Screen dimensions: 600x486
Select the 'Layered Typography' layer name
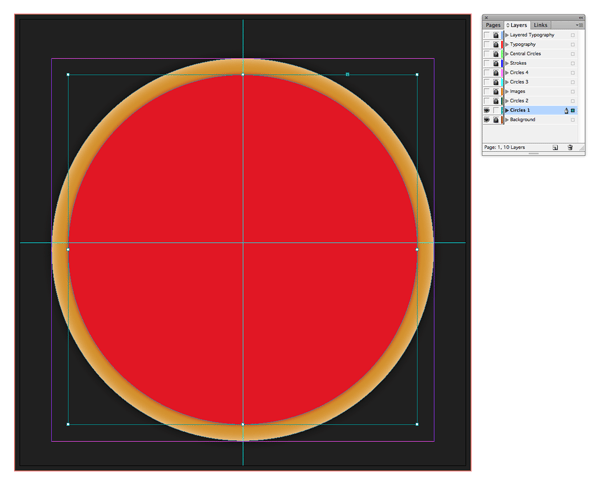532,35
